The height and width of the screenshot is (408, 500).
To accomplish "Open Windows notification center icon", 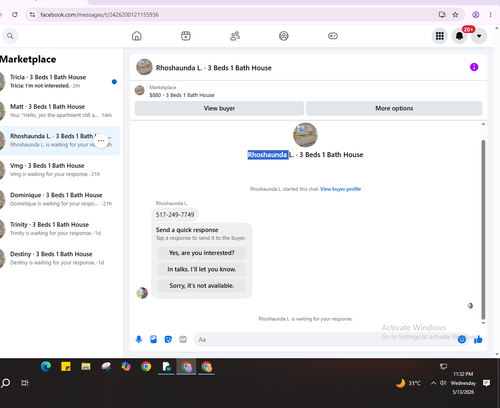I will pos(486,383).
